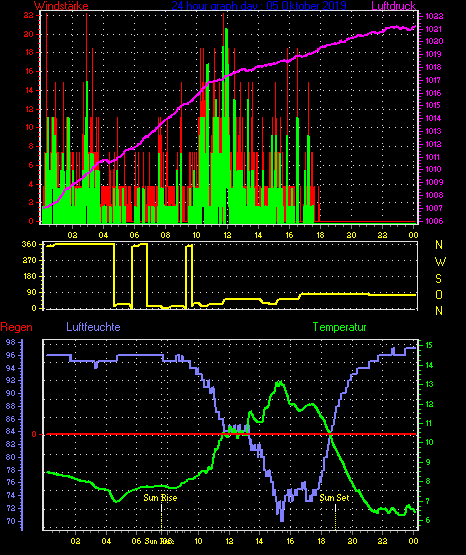Screen dimensions: 466x555
Task: Click the 360 value on wind direction axis
Action: tap(29, 245)
